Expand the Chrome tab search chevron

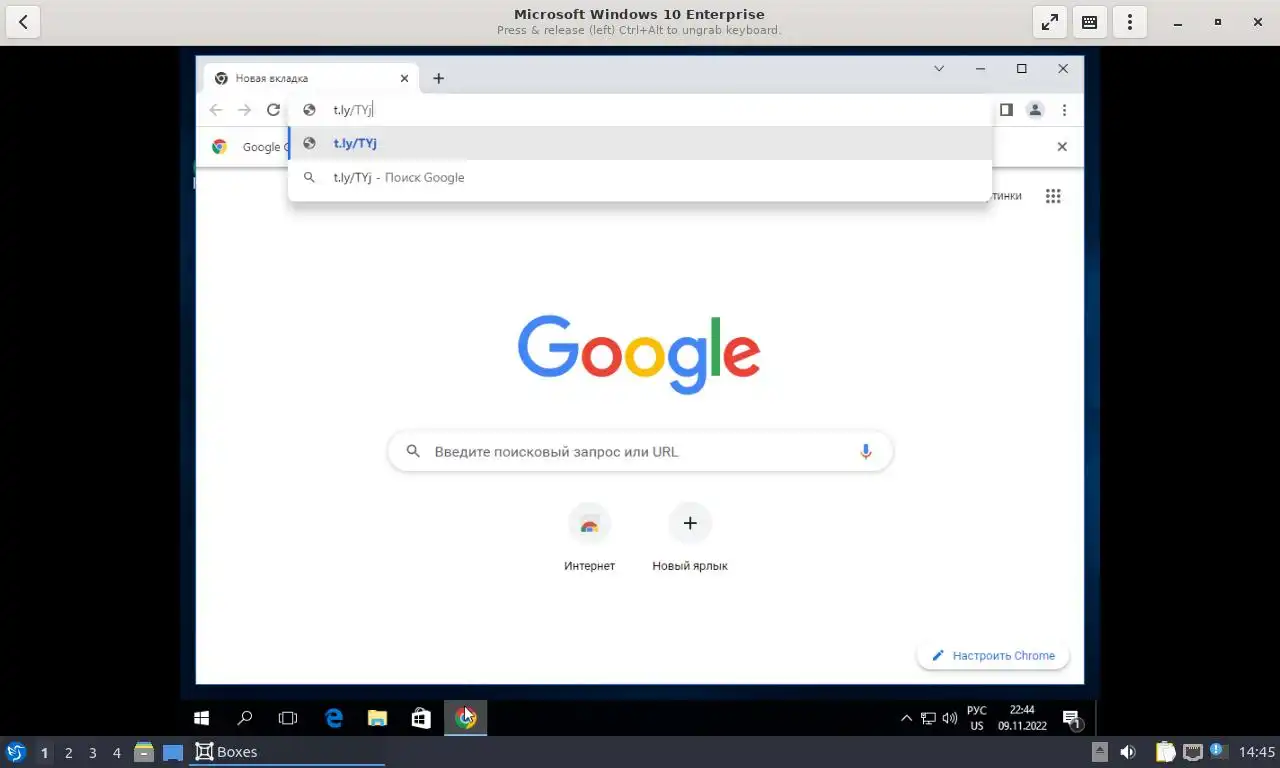pos(939,69)
